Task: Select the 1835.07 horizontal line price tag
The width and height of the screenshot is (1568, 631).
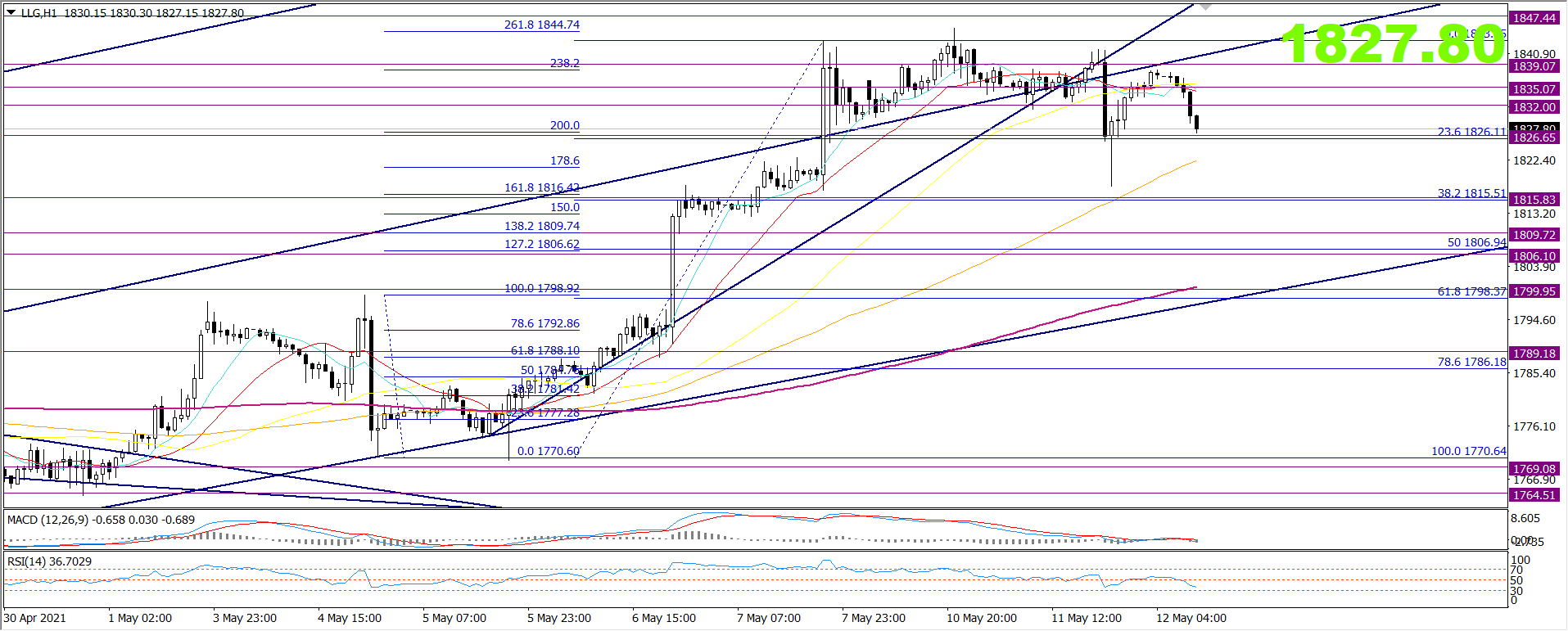Action: point(1534,89)
